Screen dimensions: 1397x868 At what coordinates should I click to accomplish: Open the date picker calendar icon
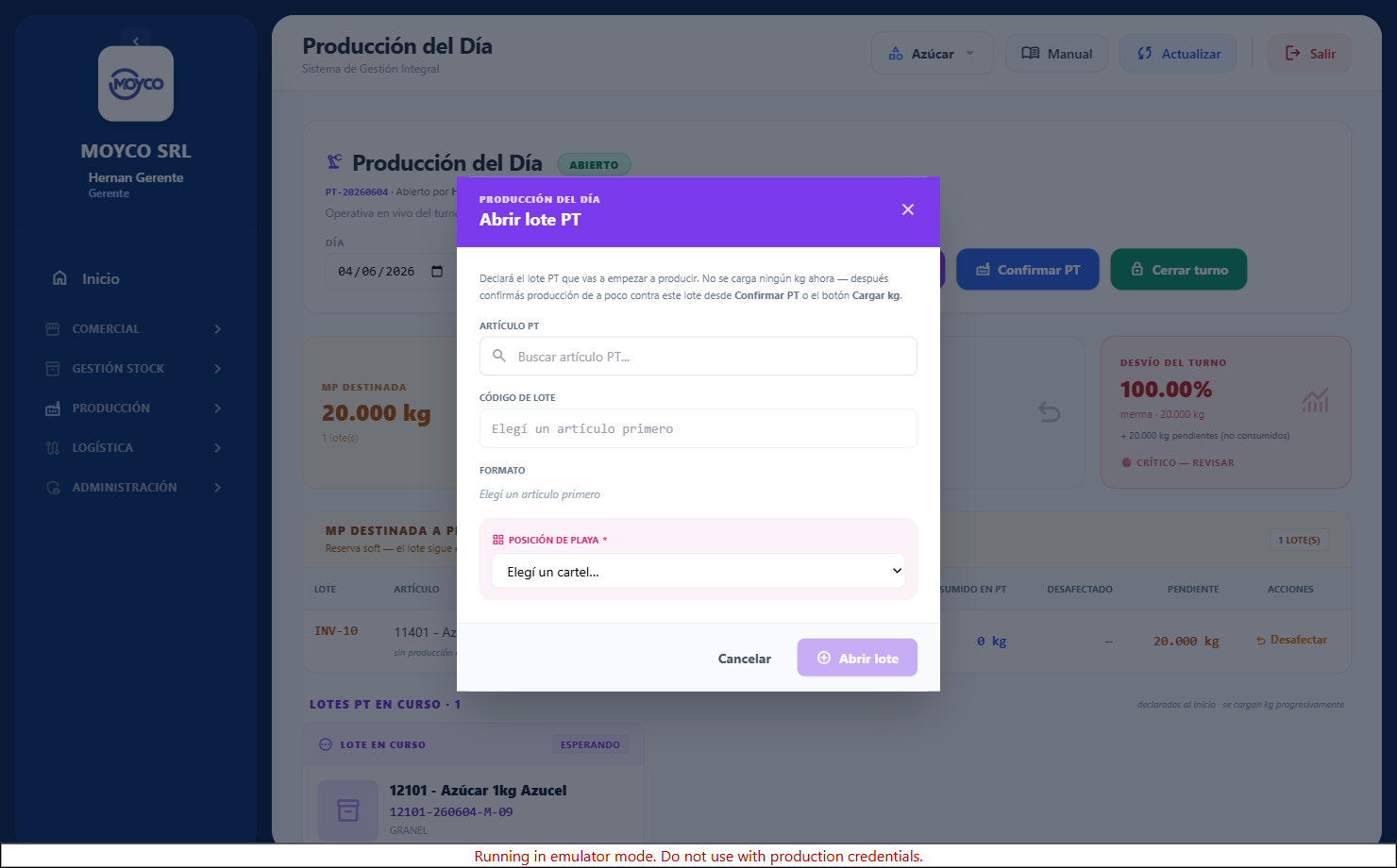tap(437, 271)
